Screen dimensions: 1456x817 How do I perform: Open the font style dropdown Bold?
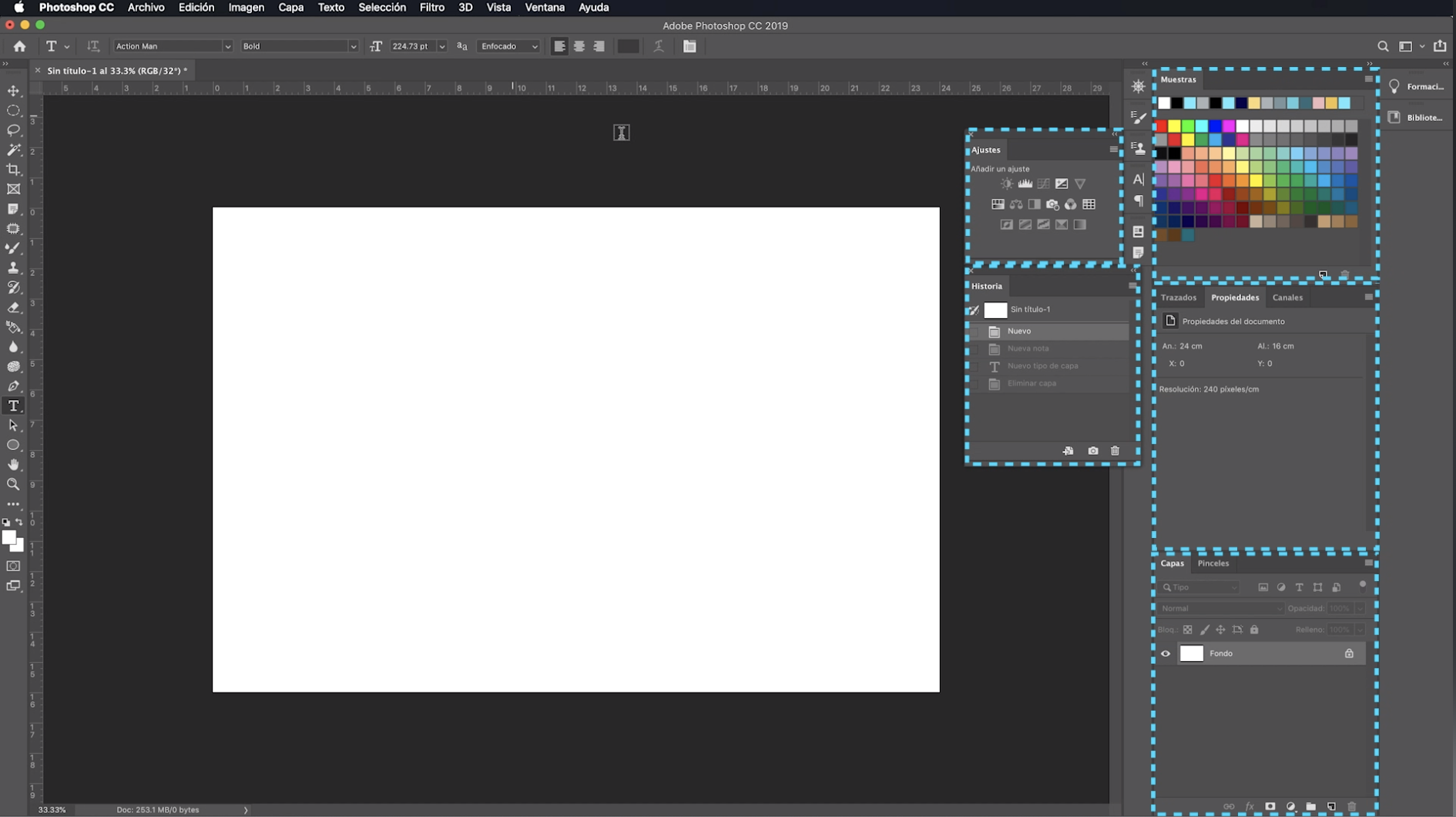point(299,46)
